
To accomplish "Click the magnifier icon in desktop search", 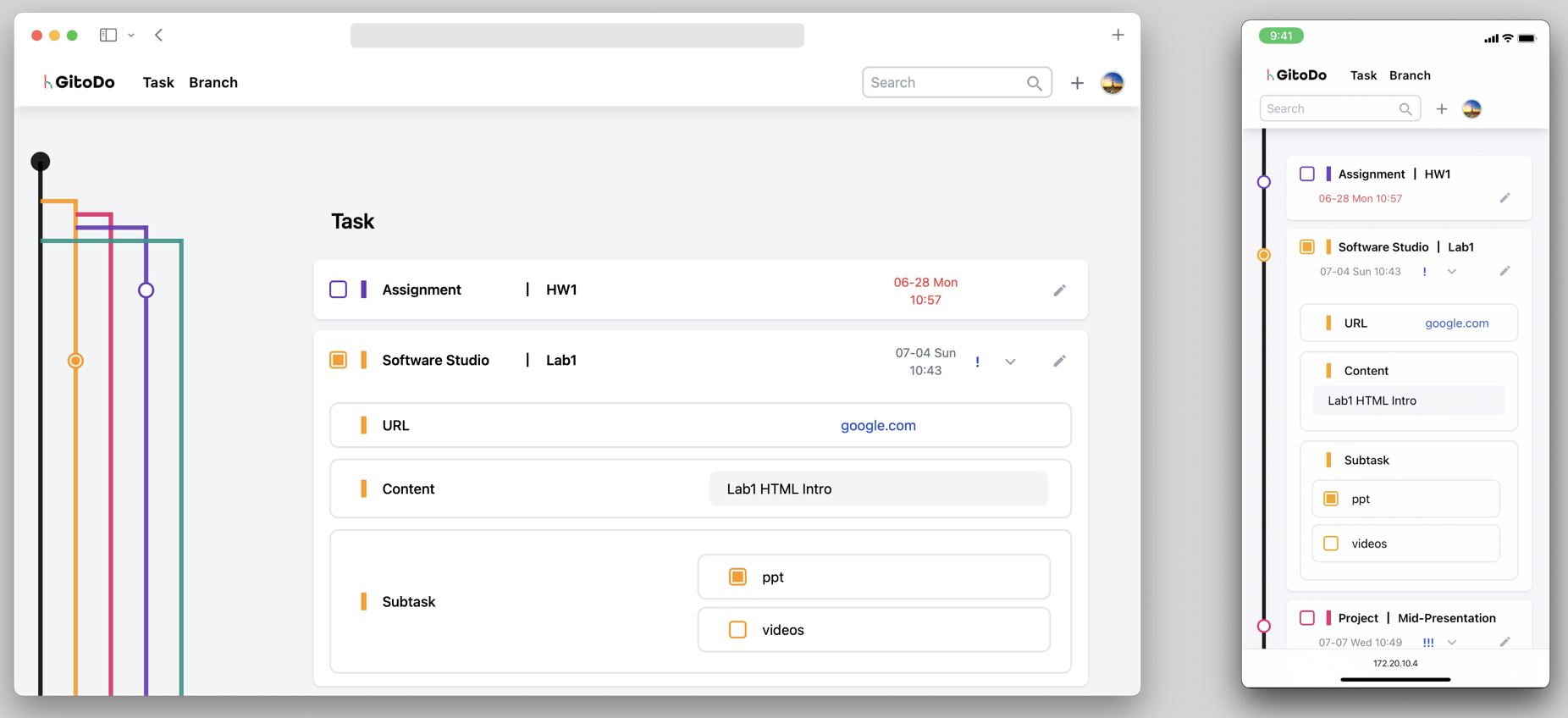I will (1034, 83).
